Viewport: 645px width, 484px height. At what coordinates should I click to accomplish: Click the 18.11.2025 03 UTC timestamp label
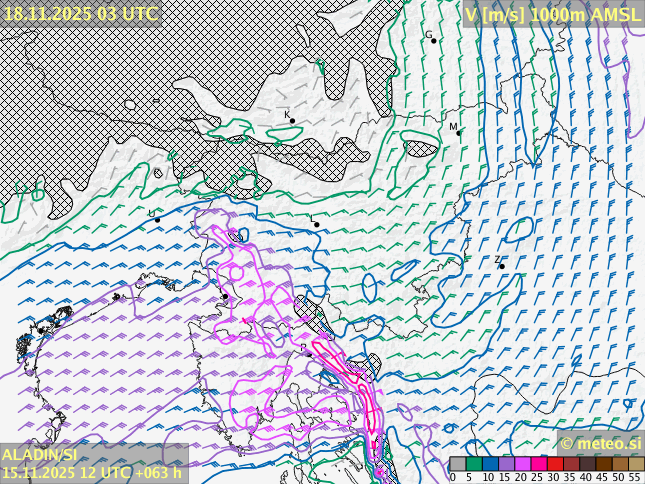point(80,13)
